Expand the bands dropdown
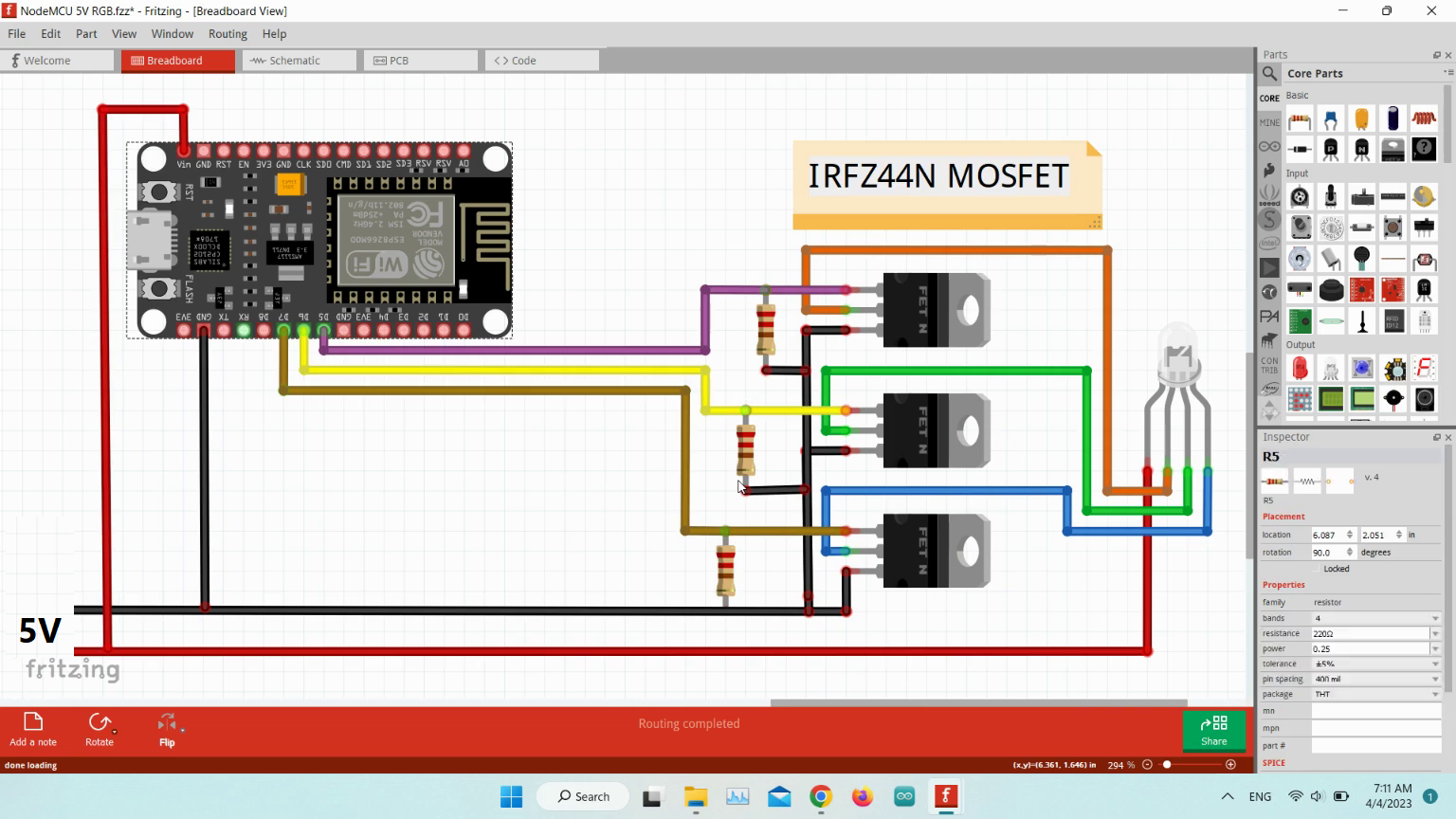This screenshot has width=1456, height=819. [1375, 618]
